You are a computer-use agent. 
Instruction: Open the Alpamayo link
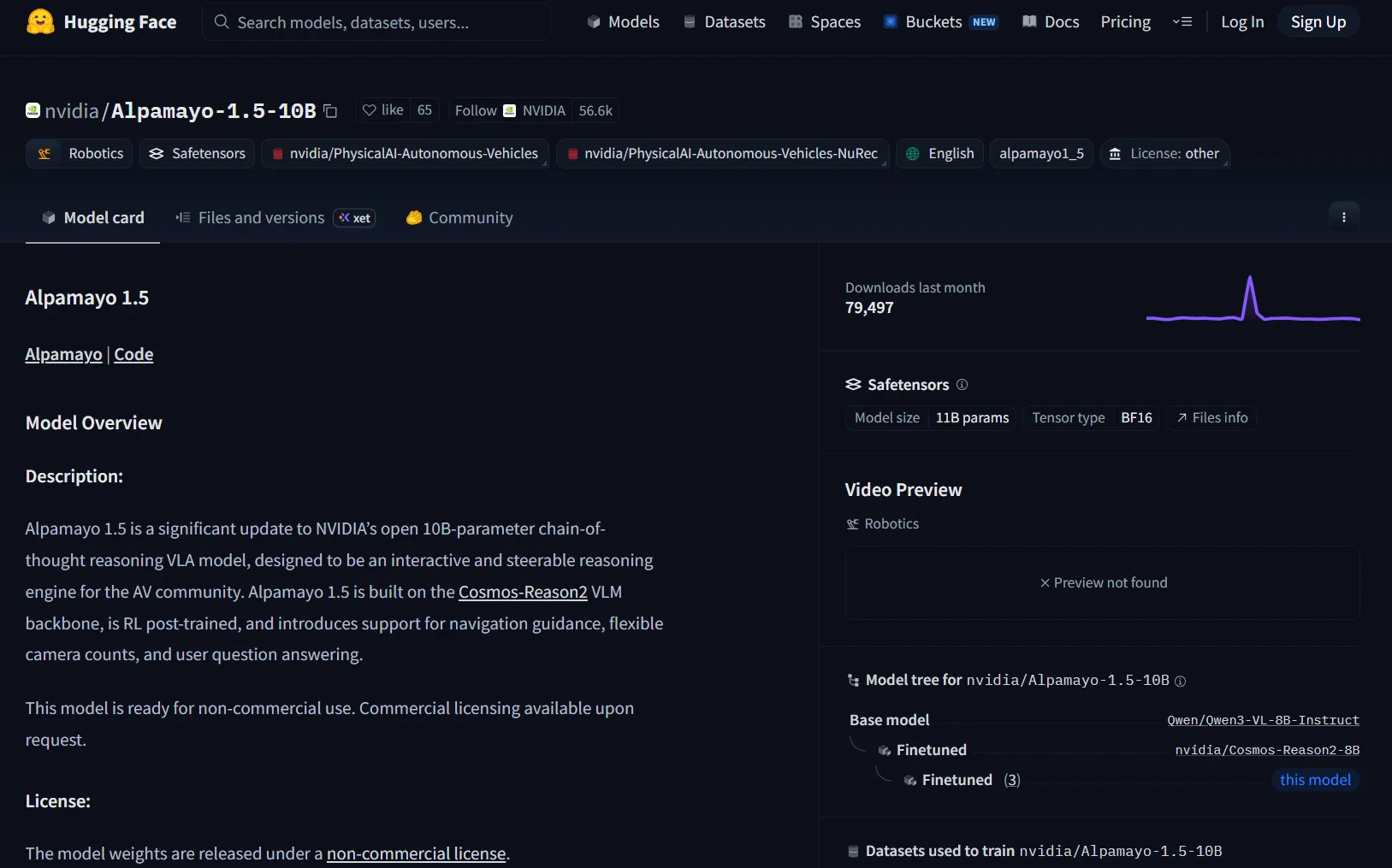[64, 354]
